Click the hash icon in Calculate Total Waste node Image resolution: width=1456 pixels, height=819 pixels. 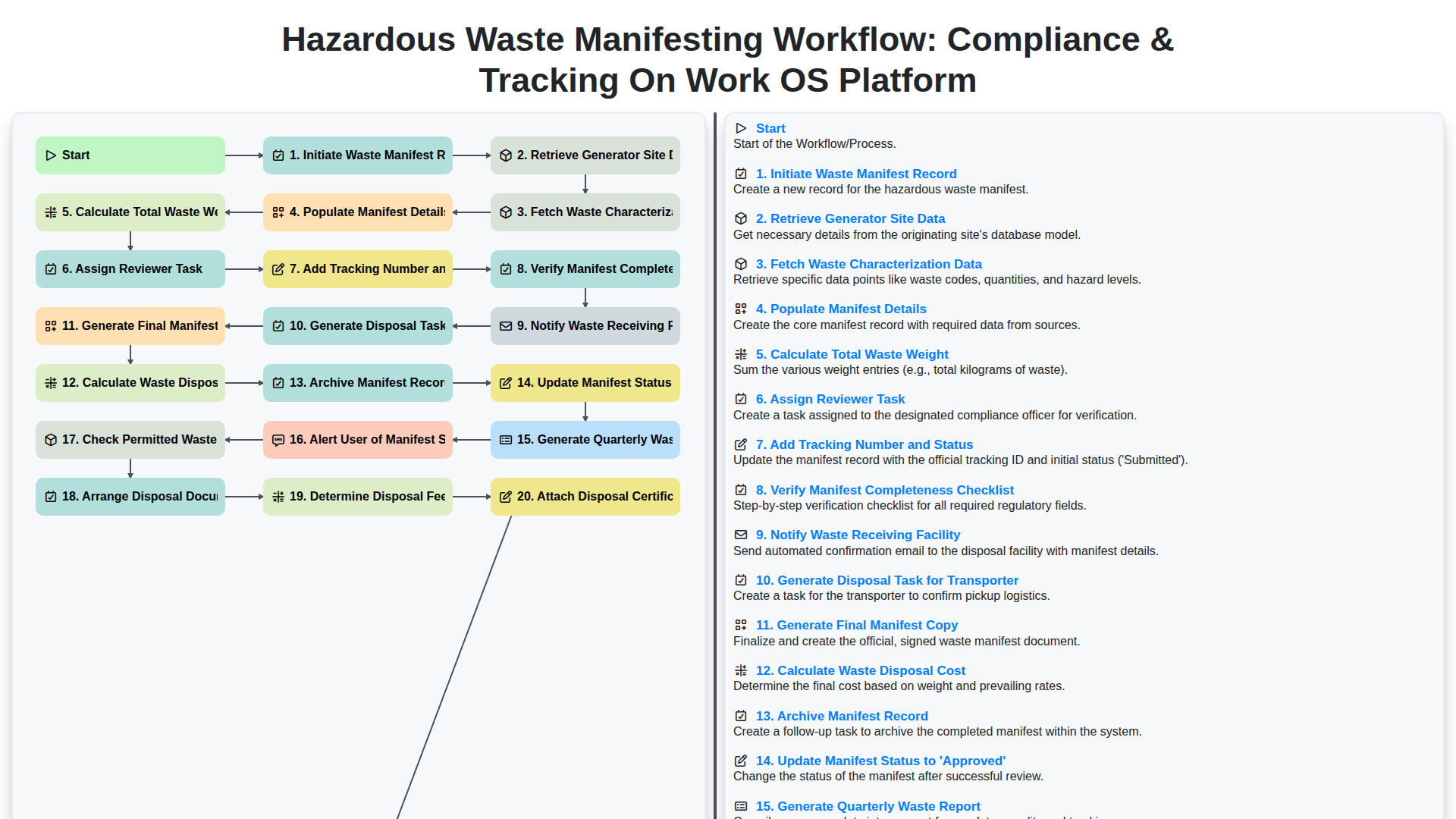tap(51, 212)
